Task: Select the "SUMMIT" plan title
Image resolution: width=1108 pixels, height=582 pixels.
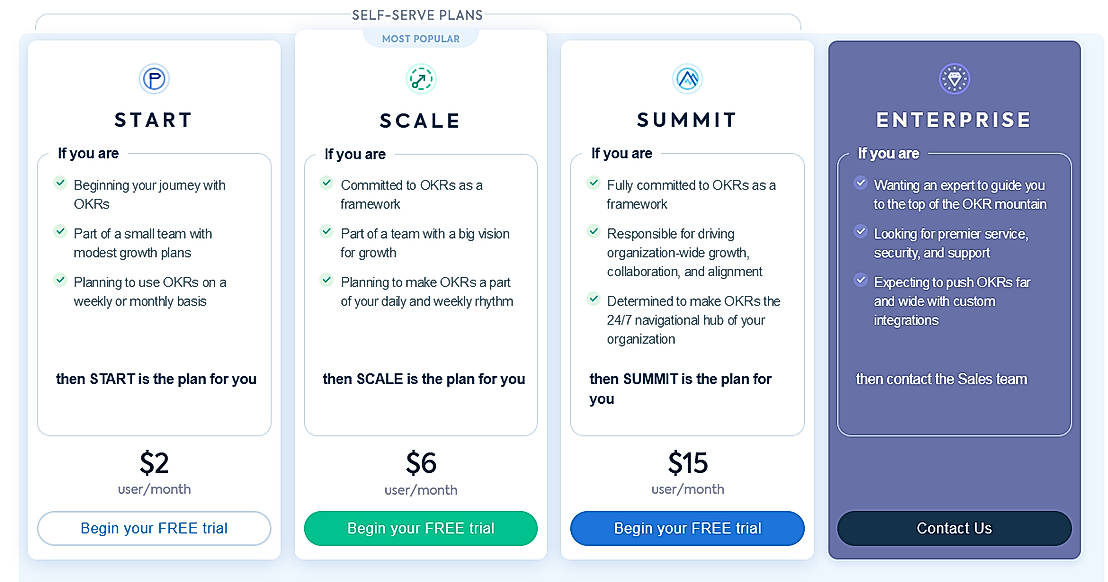Action: click(x=687, y=119)
